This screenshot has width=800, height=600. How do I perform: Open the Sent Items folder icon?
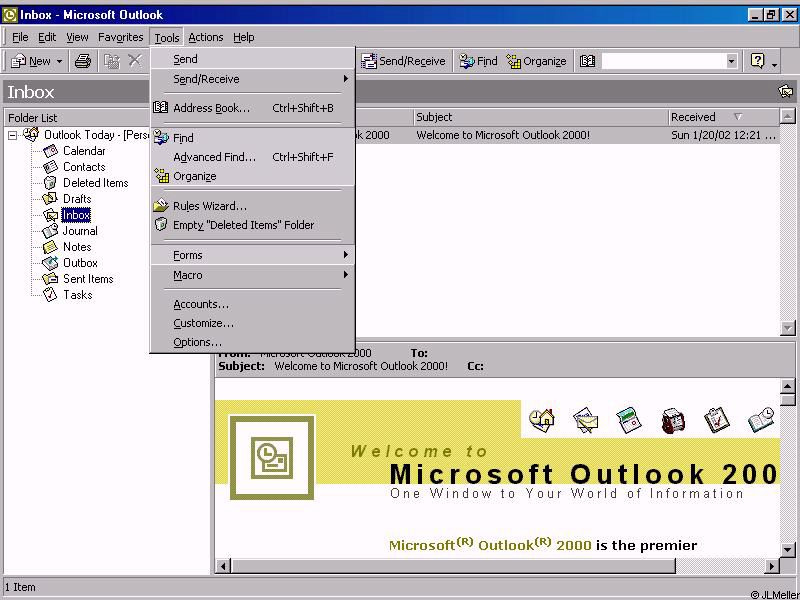tap(50, 279)
